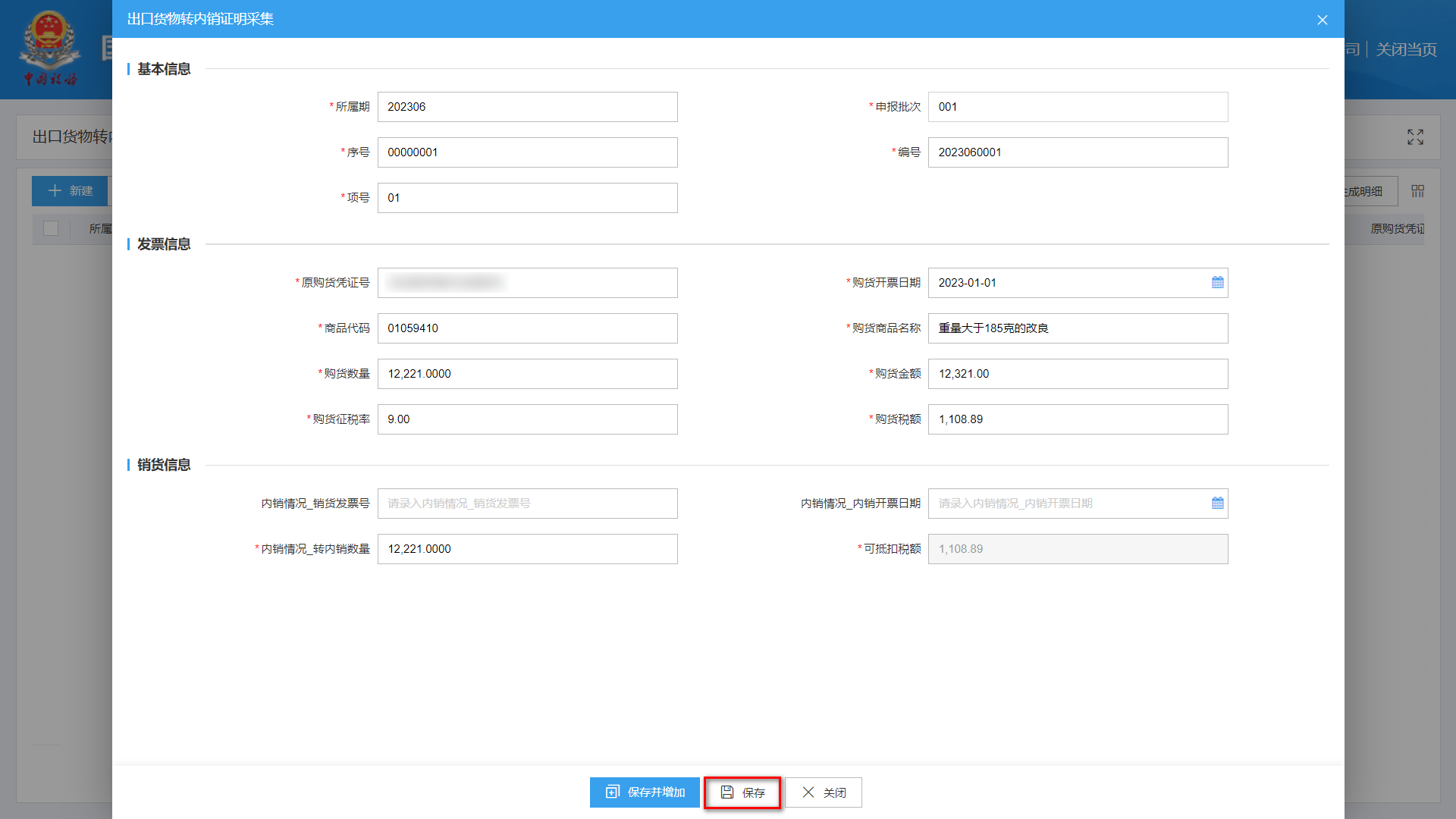
Task: Click the 新建 plus button
Action: tap(70, 191)
